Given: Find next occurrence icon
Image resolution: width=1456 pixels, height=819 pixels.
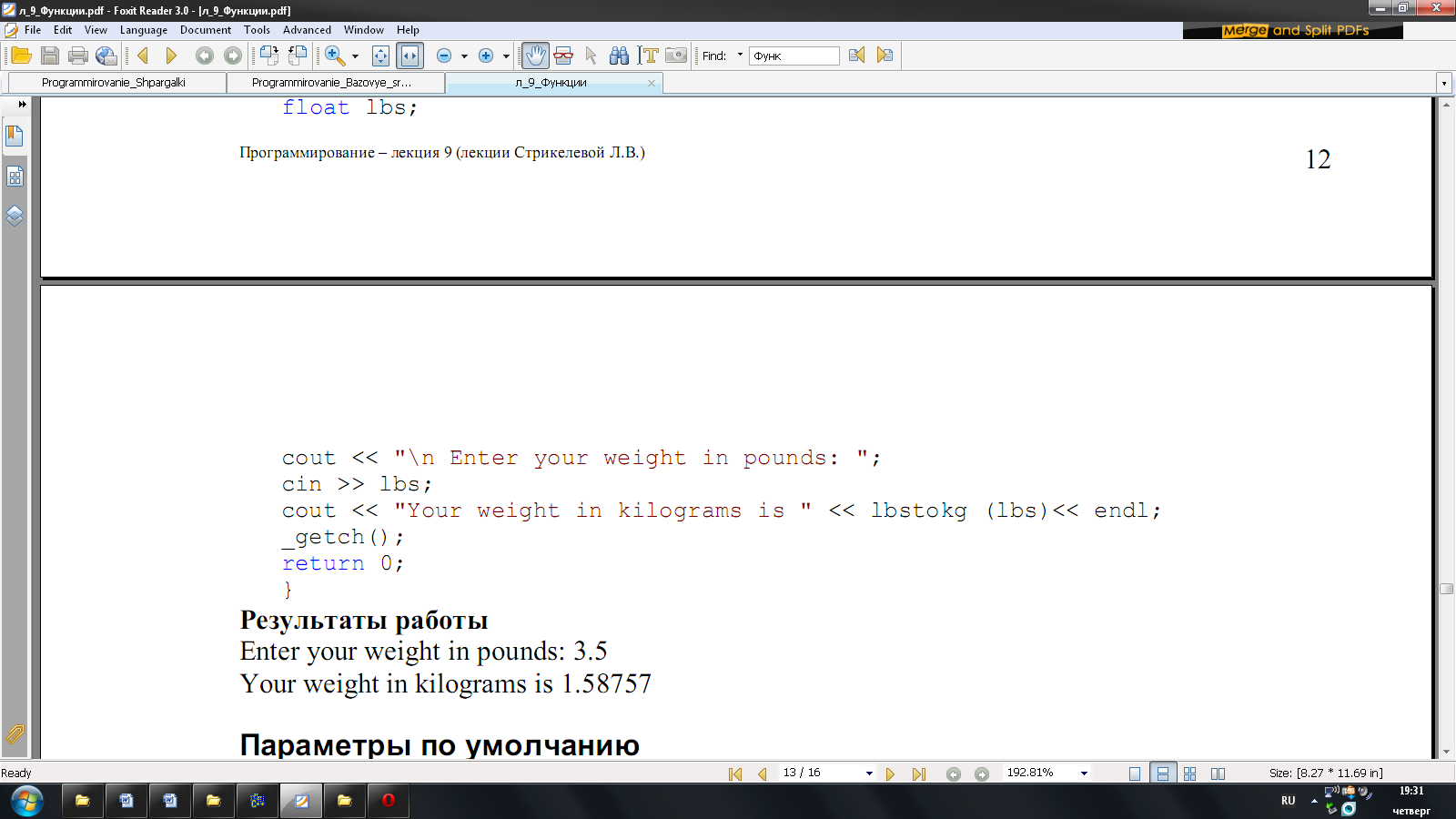Looking at the screenshot, I should click(885, 56).
